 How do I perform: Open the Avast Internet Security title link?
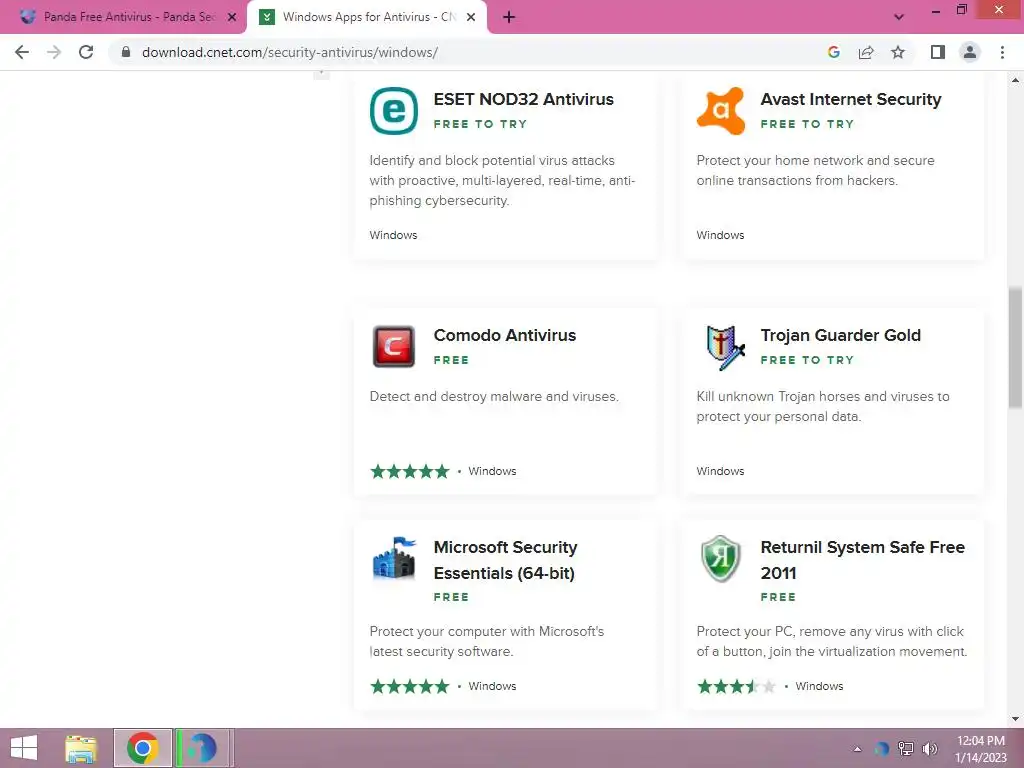(x=851, y=99)
